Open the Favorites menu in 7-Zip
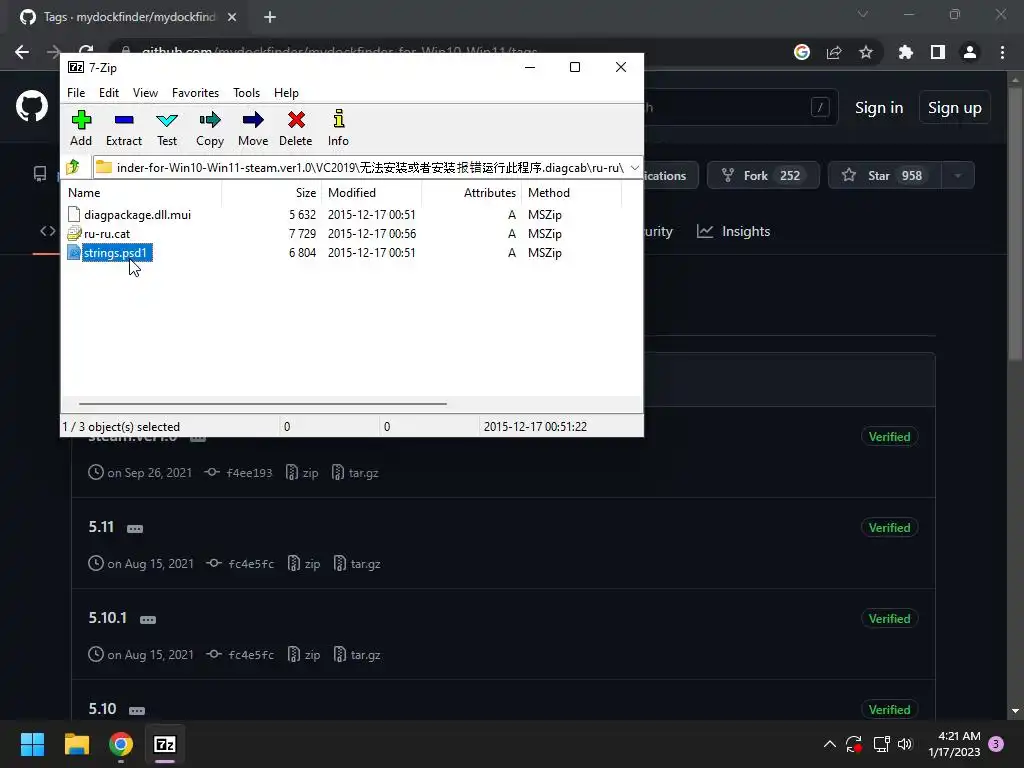Viewport: 1024px width, 768px height. [195, 93]
